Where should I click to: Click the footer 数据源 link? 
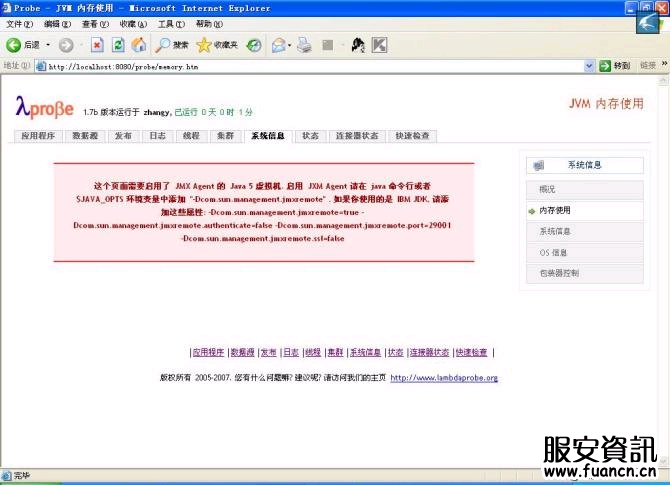point(243,352)
